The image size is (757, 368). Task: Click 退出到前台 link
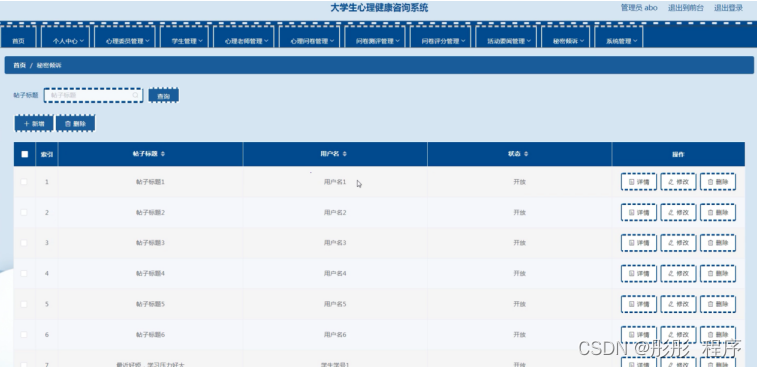686,8
